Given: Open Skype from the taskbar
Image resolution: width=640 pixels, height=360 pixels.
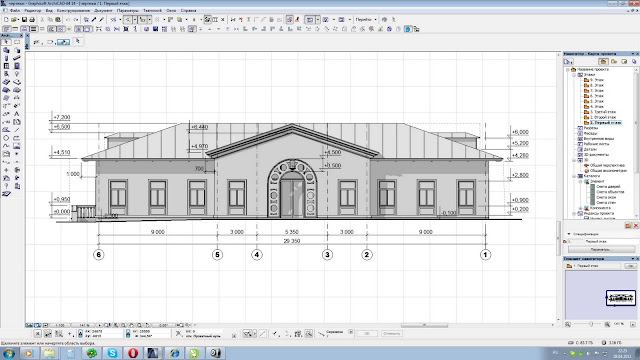Looking at the screenshot, I should [x=112, y=353].
